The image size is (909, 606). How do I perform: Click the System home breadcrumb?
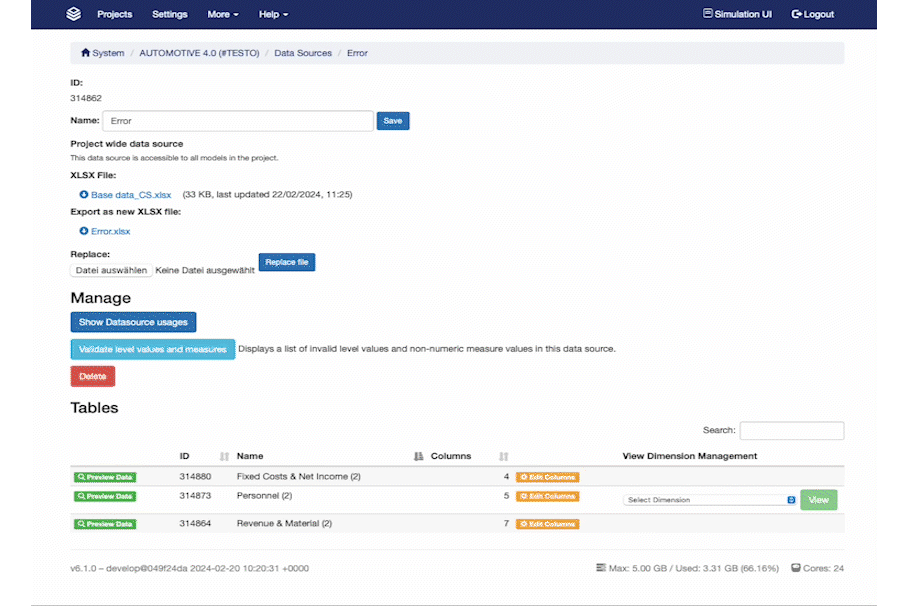(103, 53)
